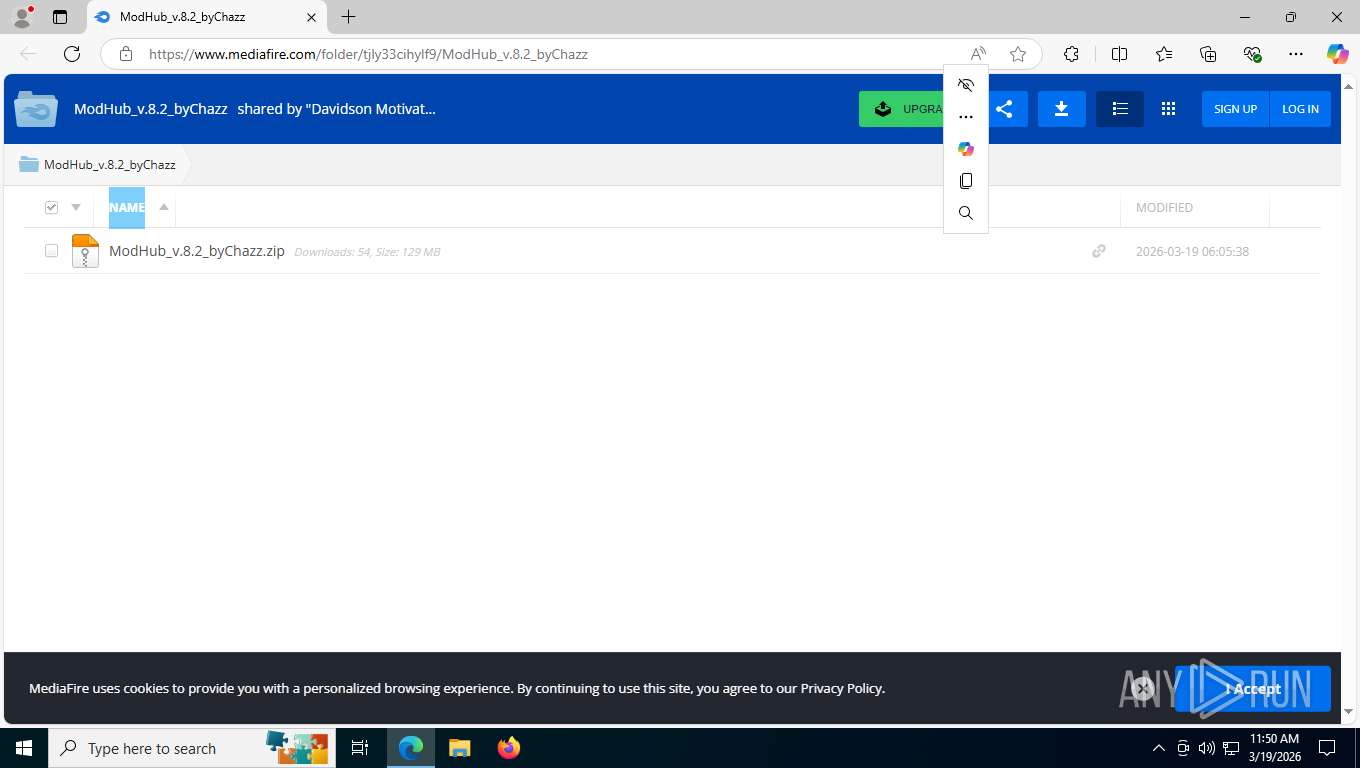Open Favorites list icon
The width and height of the screenshot is (1360, 768).
click(1164, 54)
